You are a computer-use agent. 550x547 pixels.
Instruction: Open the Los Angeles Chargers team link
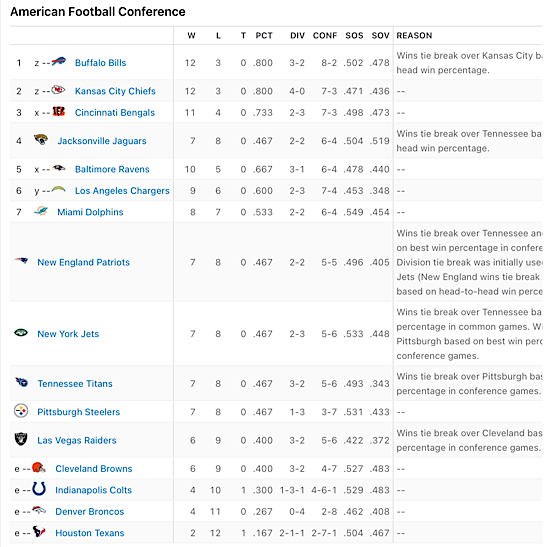[122, 191]
